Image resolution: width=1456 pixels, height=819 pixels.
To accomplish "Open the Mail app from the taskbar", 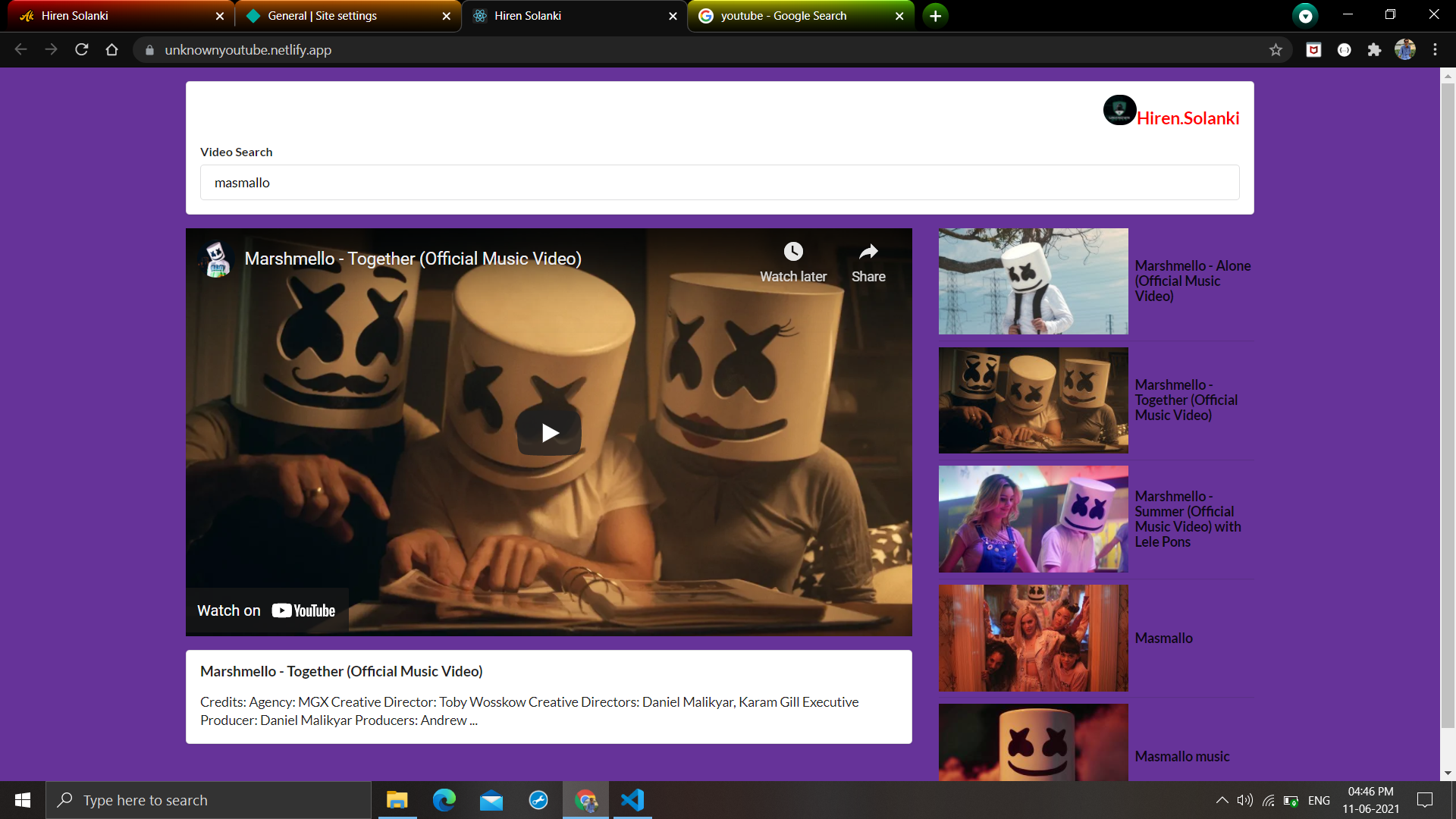I will pyautogui.click(x=491, y=800).
